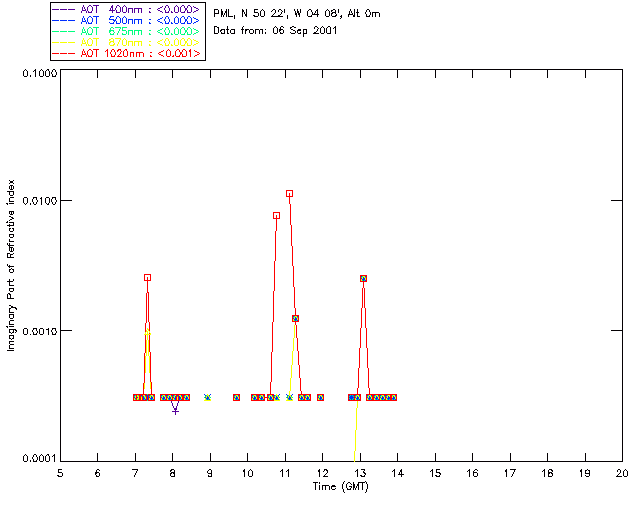
Task: Click the x-axis tick label 9
Action: 210,473
